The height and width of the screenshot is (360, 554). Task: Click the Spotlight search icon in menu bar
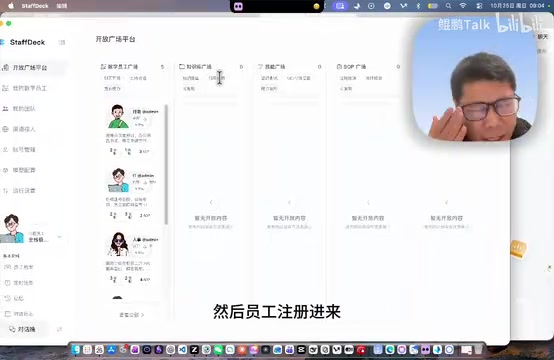[x=448, y=6]
